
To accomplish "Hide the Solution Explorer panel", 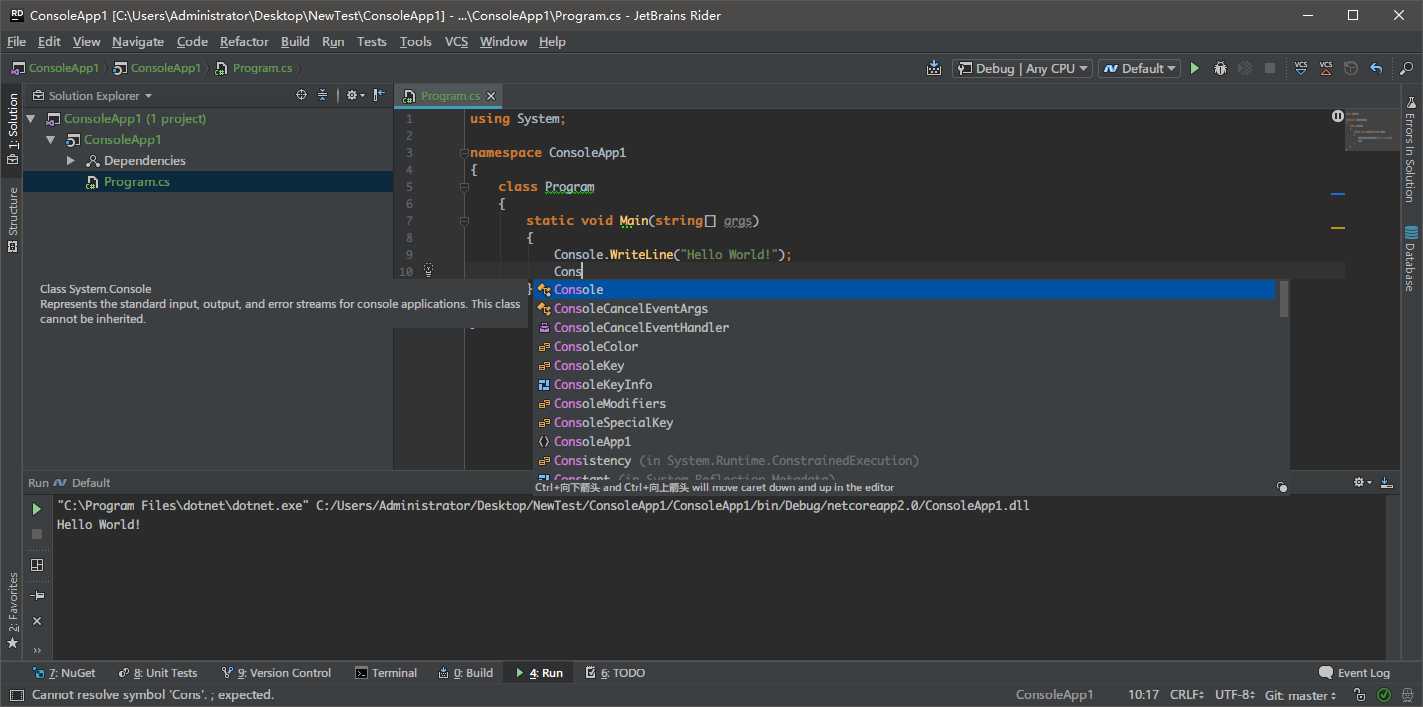I will (378, 95).
